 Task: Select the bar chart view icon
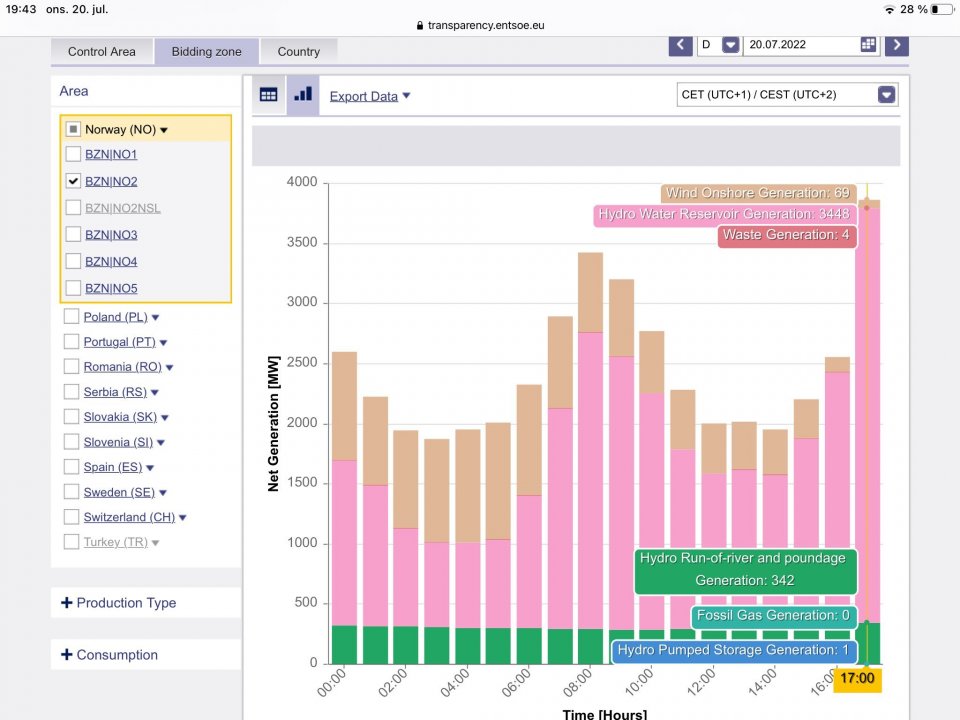click(302, 95)
